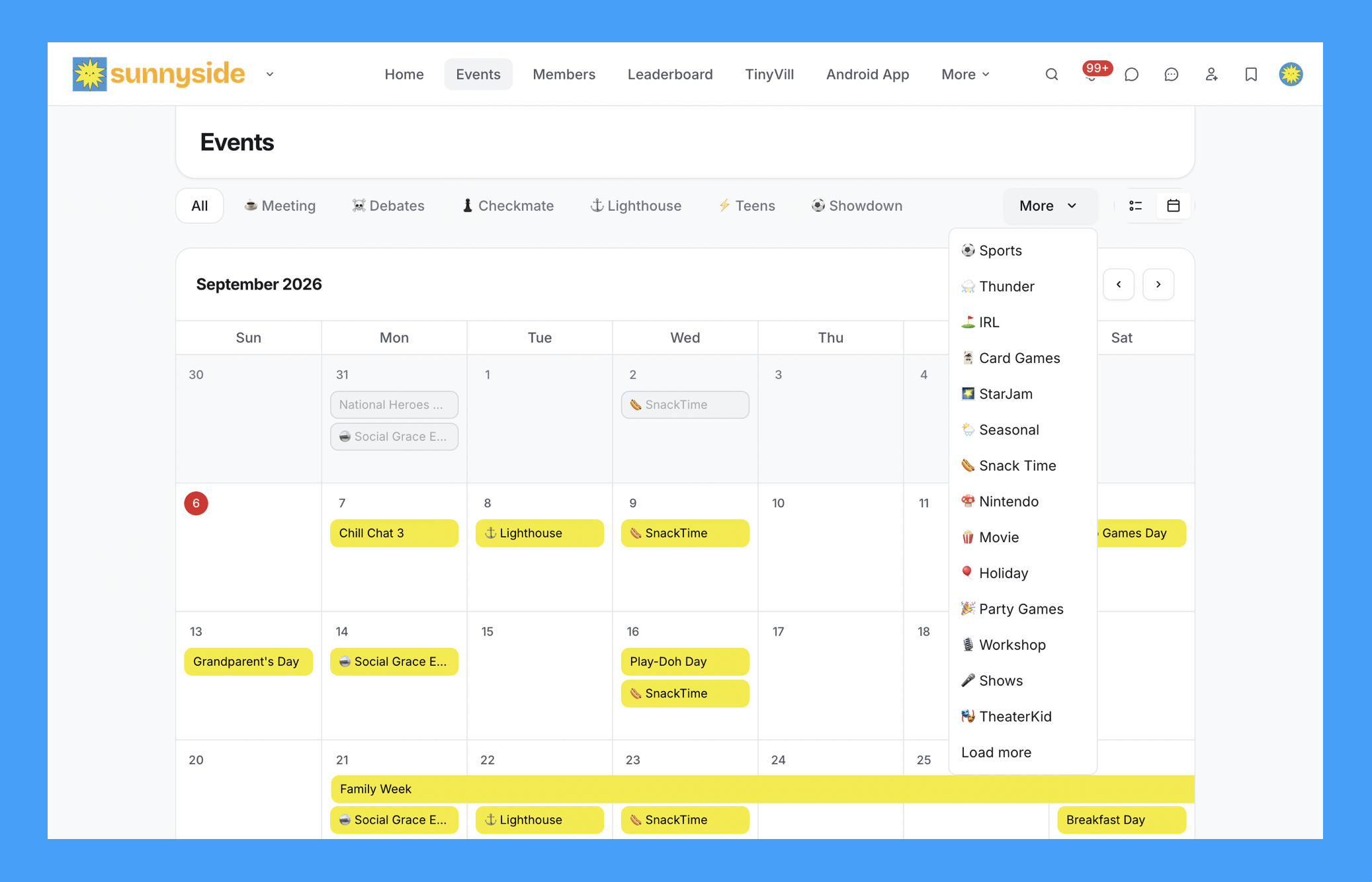Choose StarJam from the dropdown

[1023, 393]
